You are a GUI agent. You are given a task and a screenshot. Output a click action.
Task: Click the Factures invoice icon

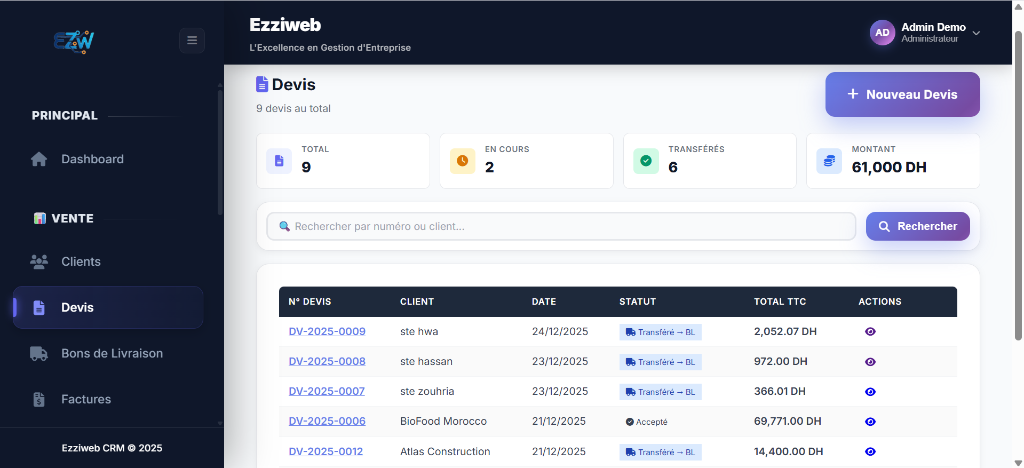pyautogui.click(x=39, y=399)
